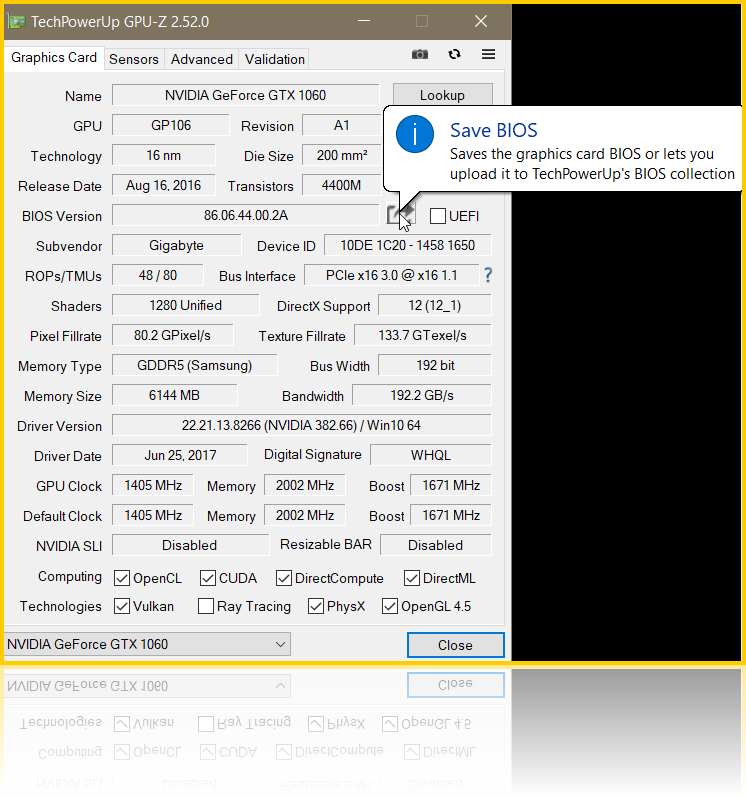
Task: Click the Digital Signature field WHQL
Action: [431, 455]
